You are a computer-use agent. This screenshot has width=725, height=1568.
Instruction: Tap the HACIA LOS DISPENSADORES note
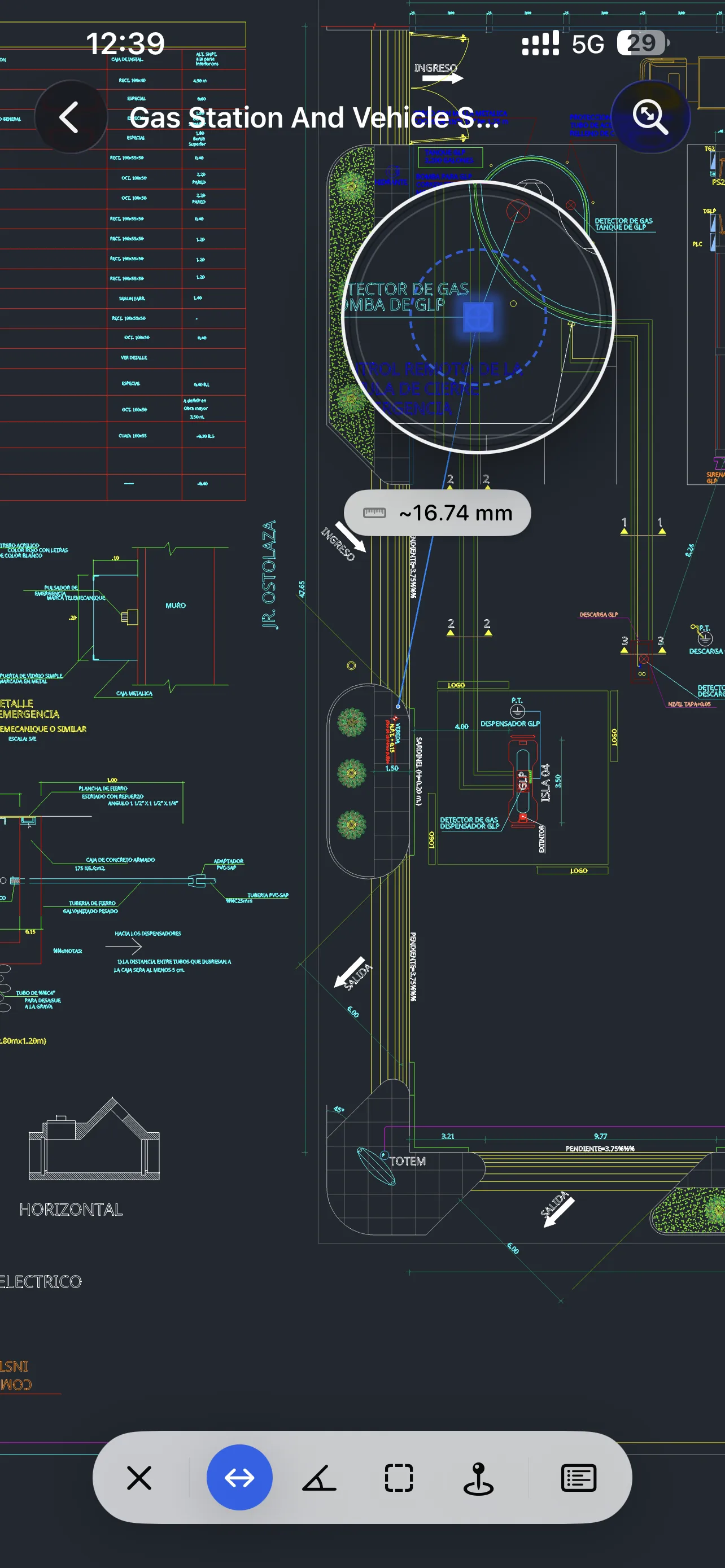(x=148, y=933)
